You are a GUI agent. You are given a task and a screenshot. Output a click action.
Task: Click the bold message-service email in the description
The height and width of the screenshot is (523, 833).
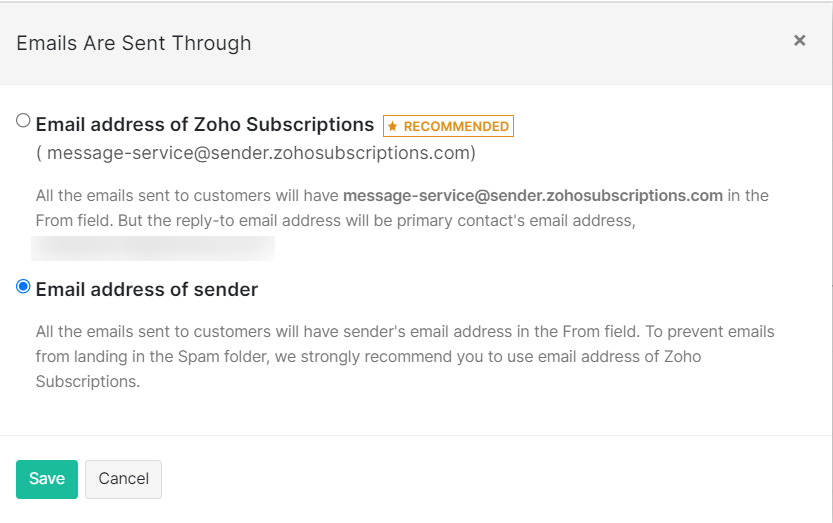click(x=532, y=195)
